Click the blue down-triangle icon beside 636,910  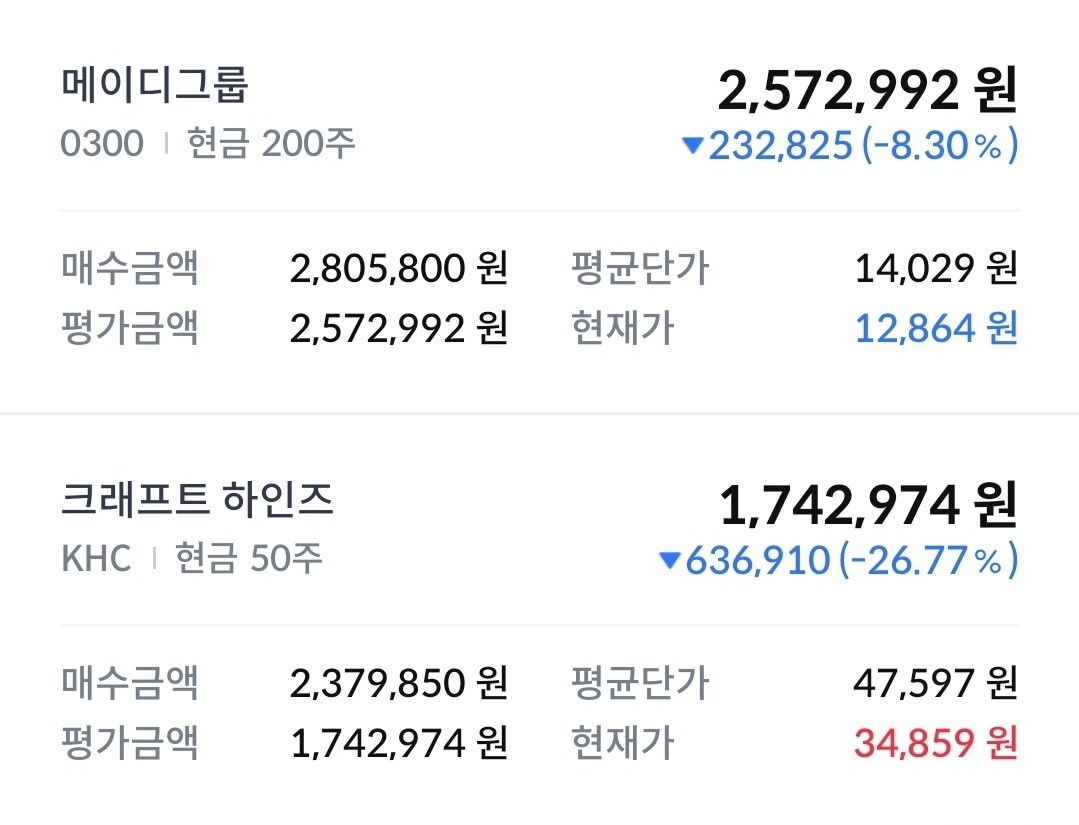669,561
